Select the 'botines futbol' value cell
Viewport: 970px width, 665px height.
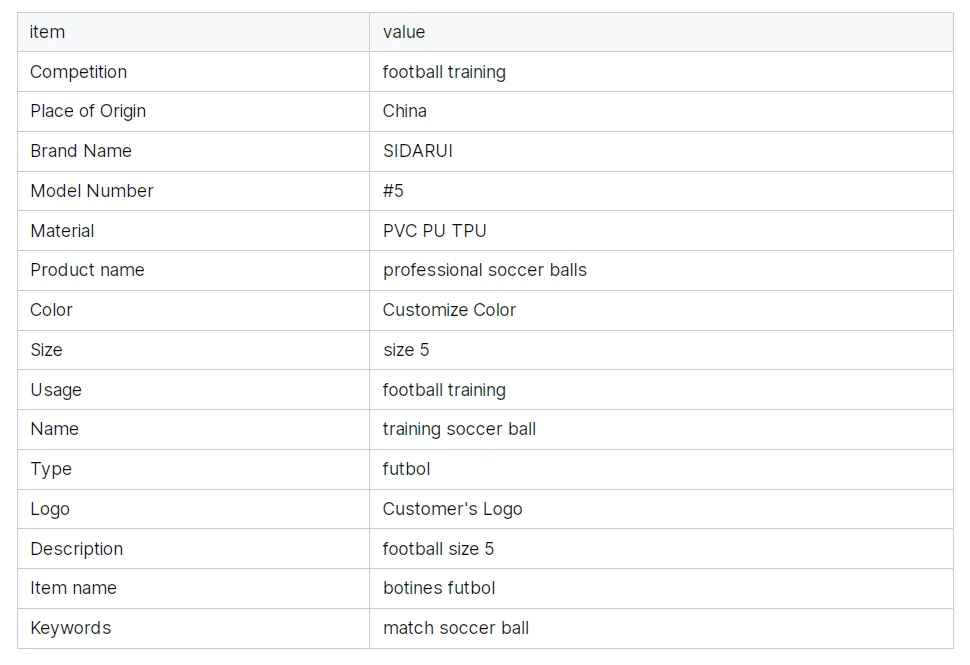pyautogui.click(x=438, y=588)
